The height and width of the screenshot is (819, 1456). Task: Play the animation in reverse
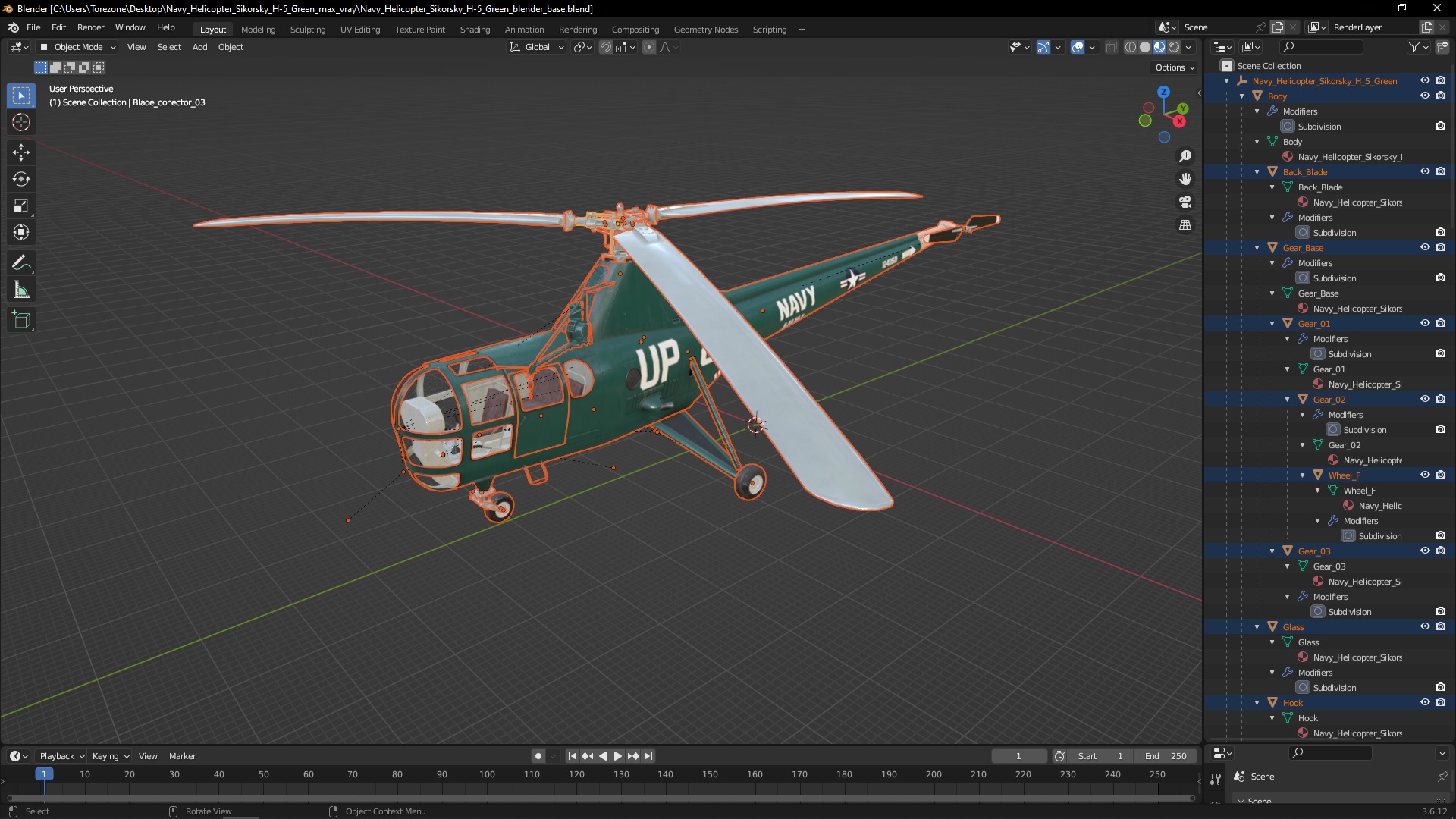tap(603, 756)
